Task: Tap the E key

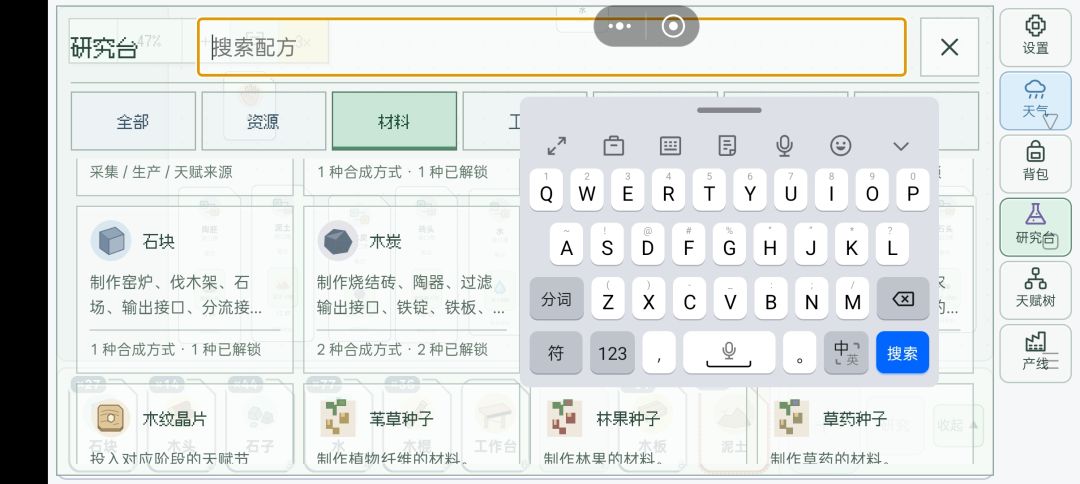Action: (627, 190)
